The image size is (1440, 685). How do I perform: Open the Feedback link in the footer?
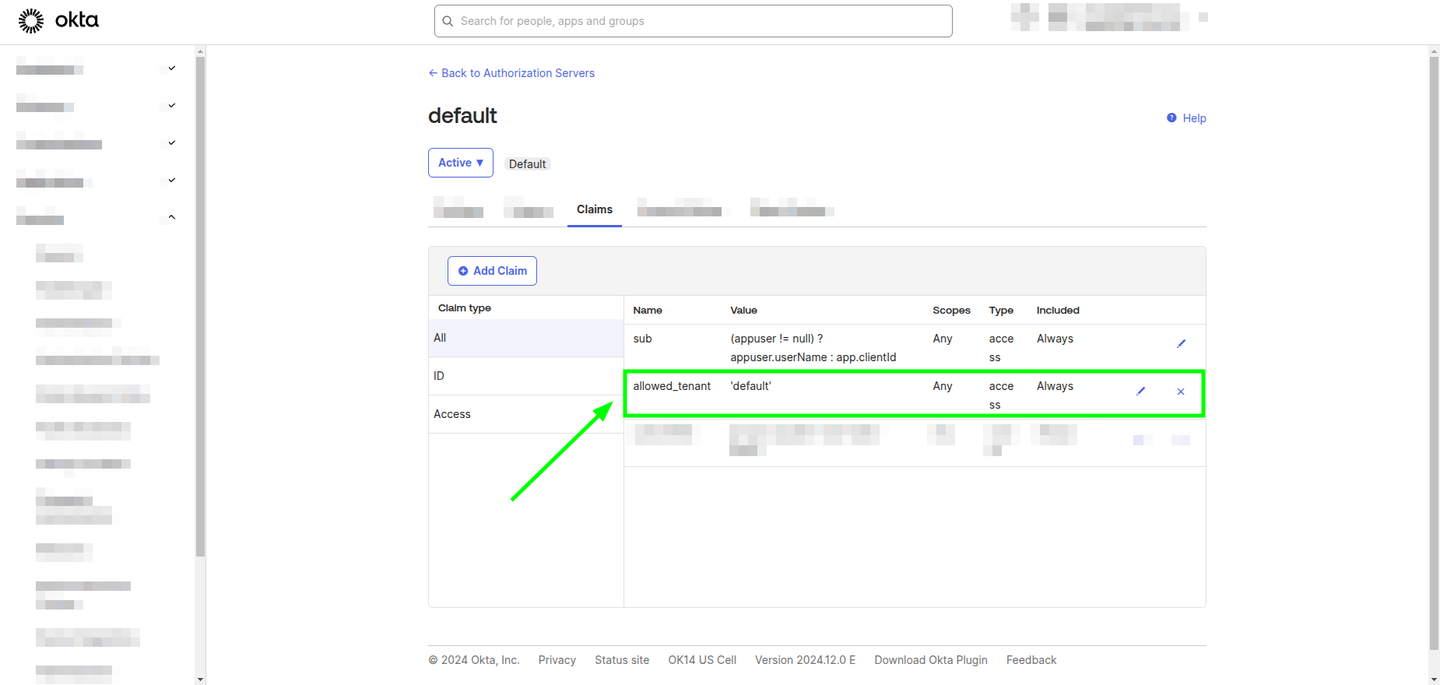[1031, 659]
